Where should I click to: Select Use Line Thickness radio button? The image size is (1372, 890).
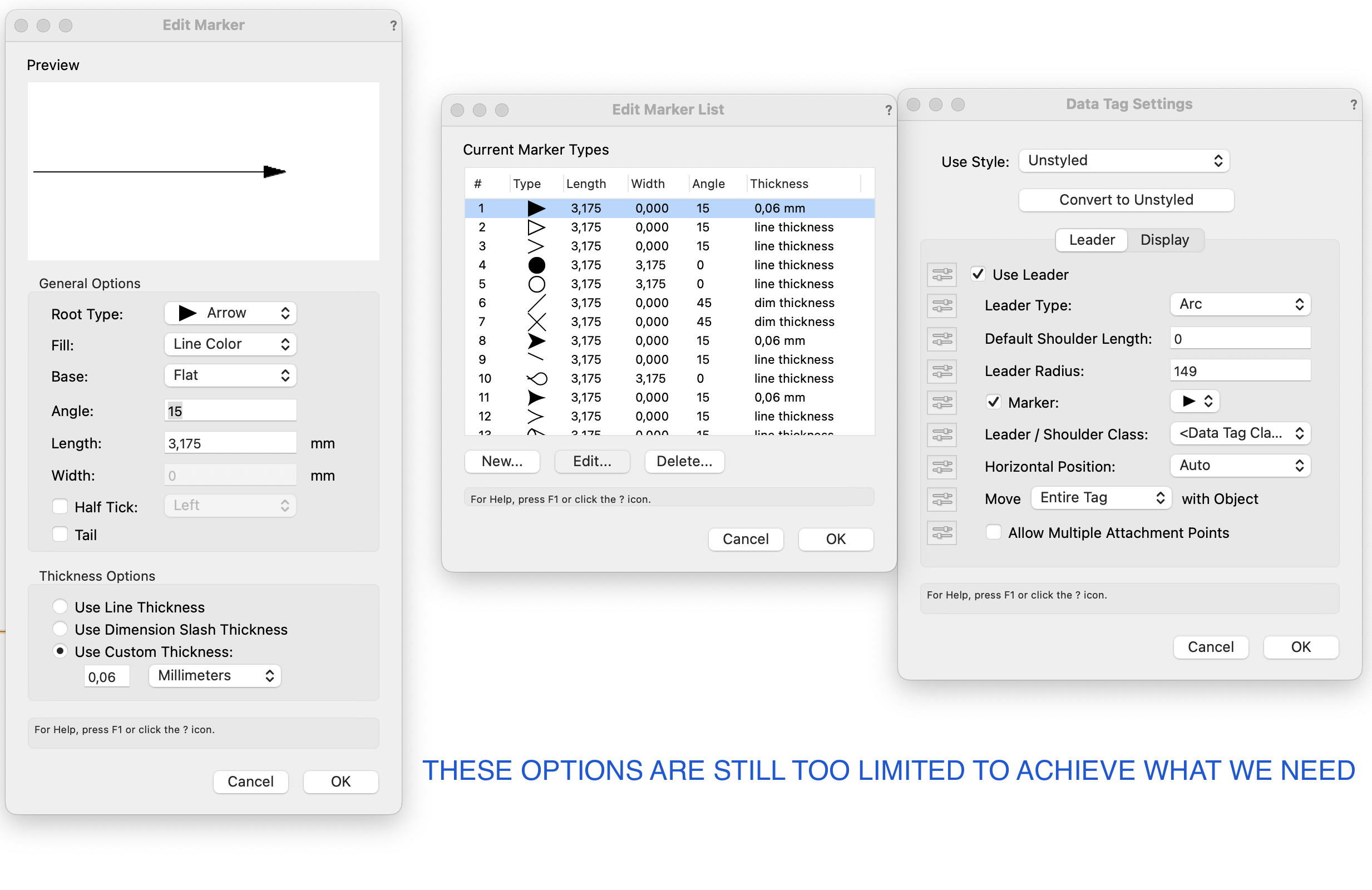[60, 606]
